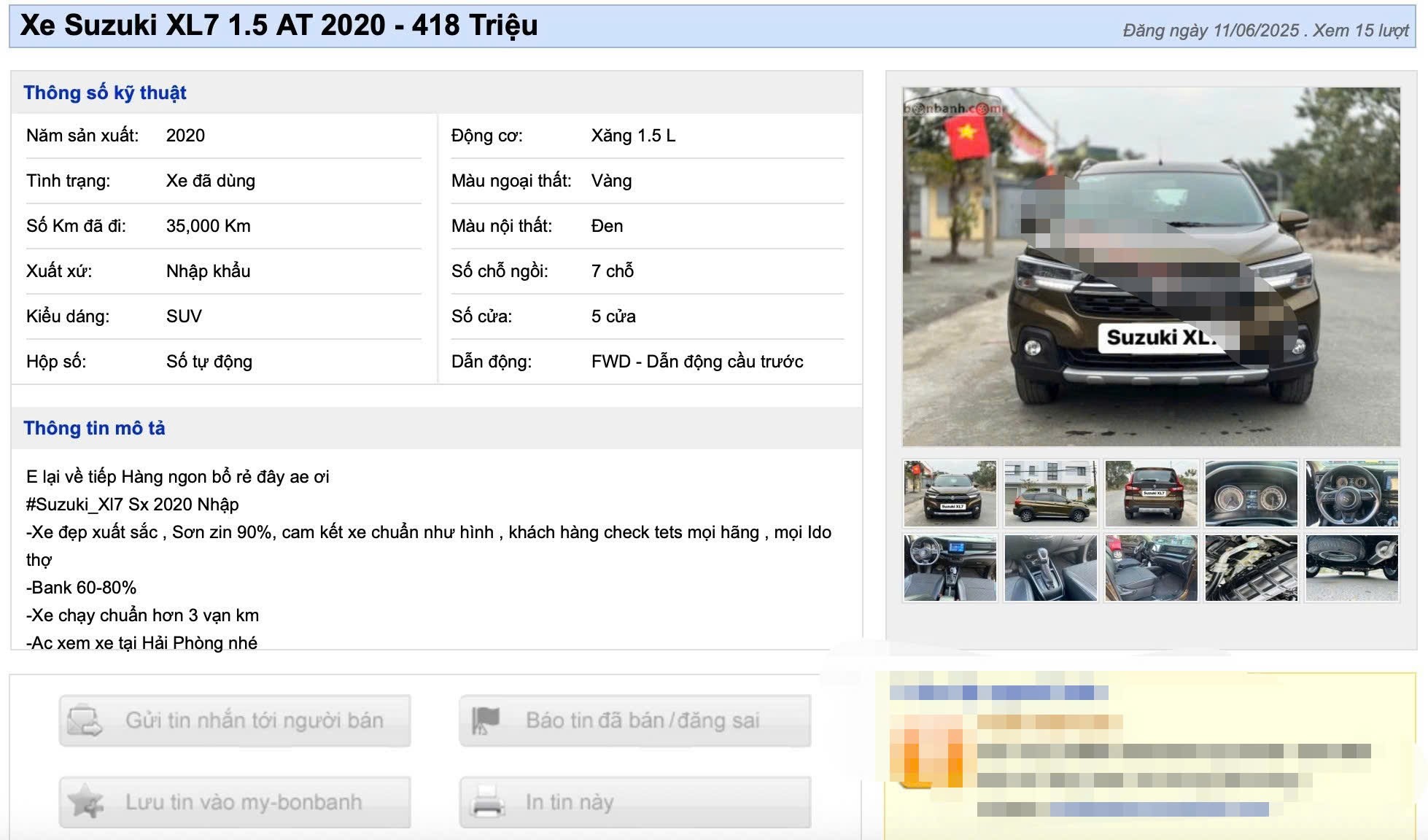Image resolution: width=1428 pixels, height=840 pixels.
Task: Click the seat count value 7 chỗ
Action: pos(613,271)
